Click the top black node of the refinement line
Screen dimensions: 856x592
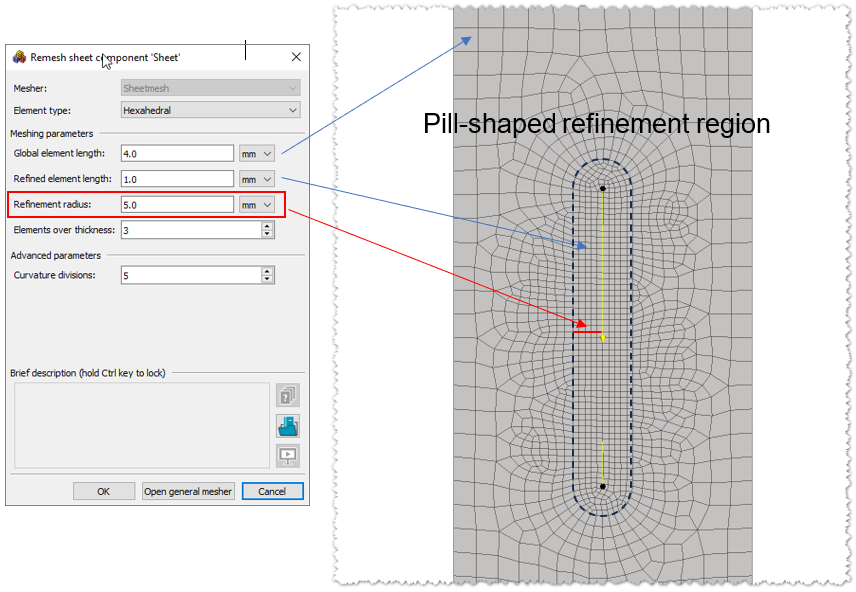603,188
